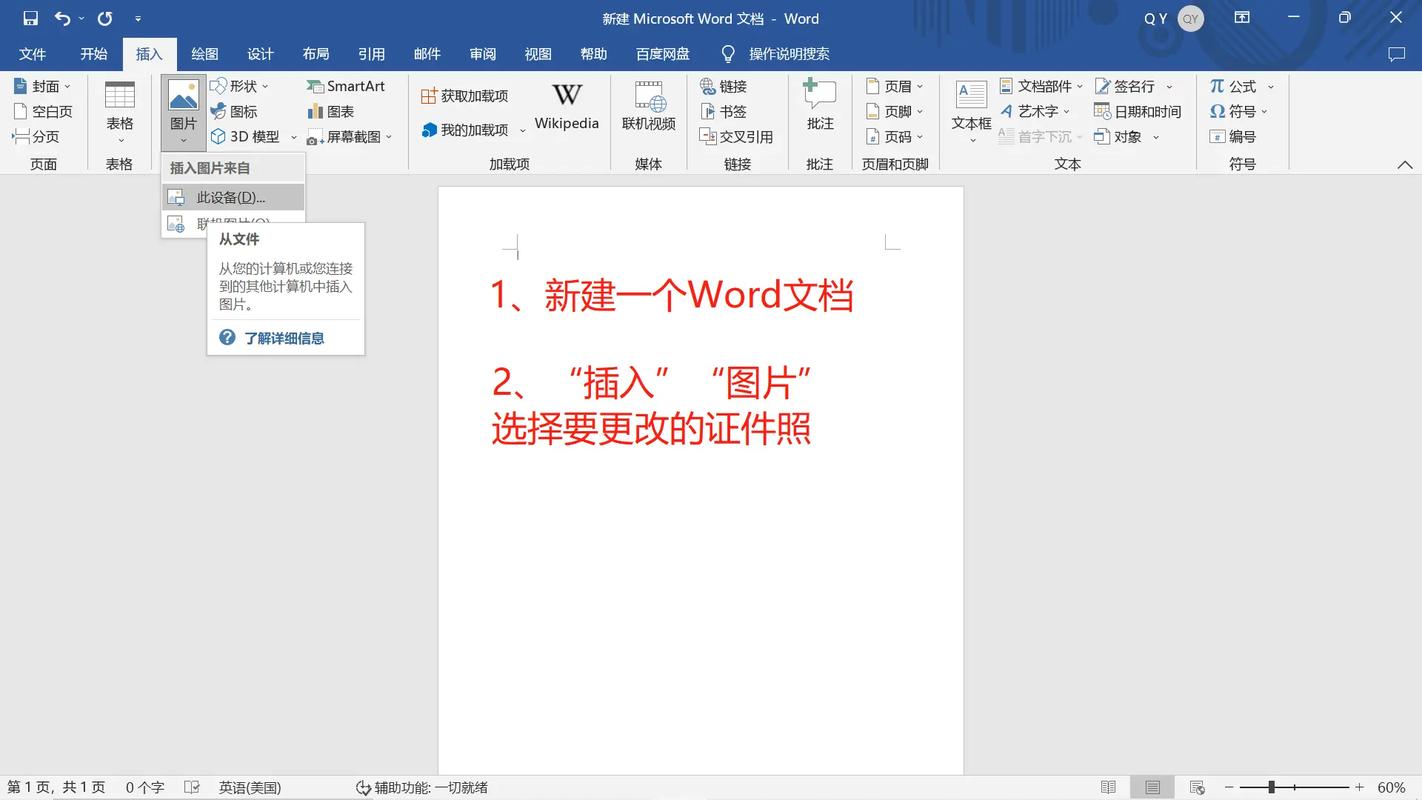This screenshot has height=800, width=1422.
Task: Switch to print layout view
Action: pyautogui.click(x=1153, y=788)
